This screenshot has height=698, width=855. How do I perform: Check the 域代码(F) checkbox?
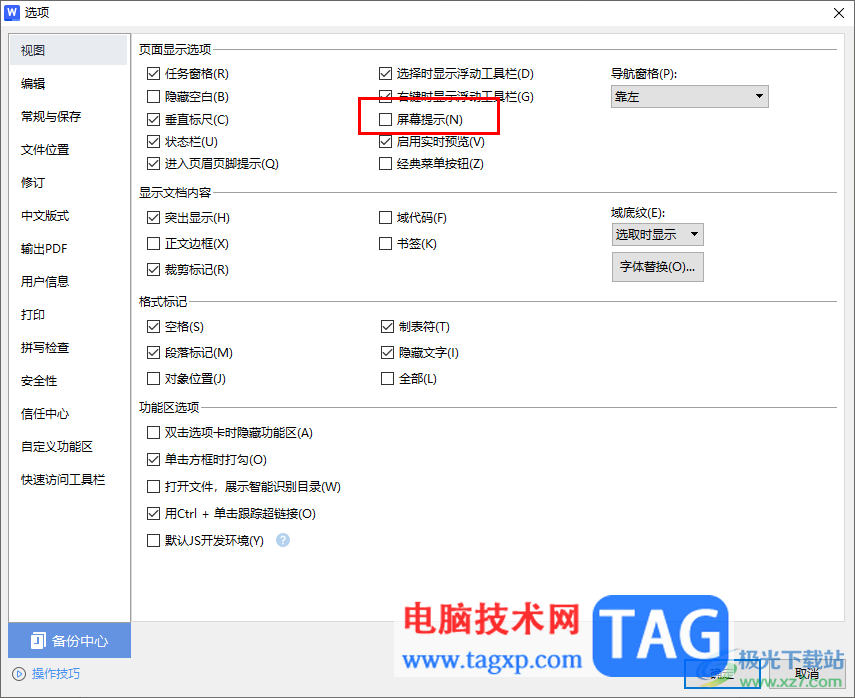point(386,218)
